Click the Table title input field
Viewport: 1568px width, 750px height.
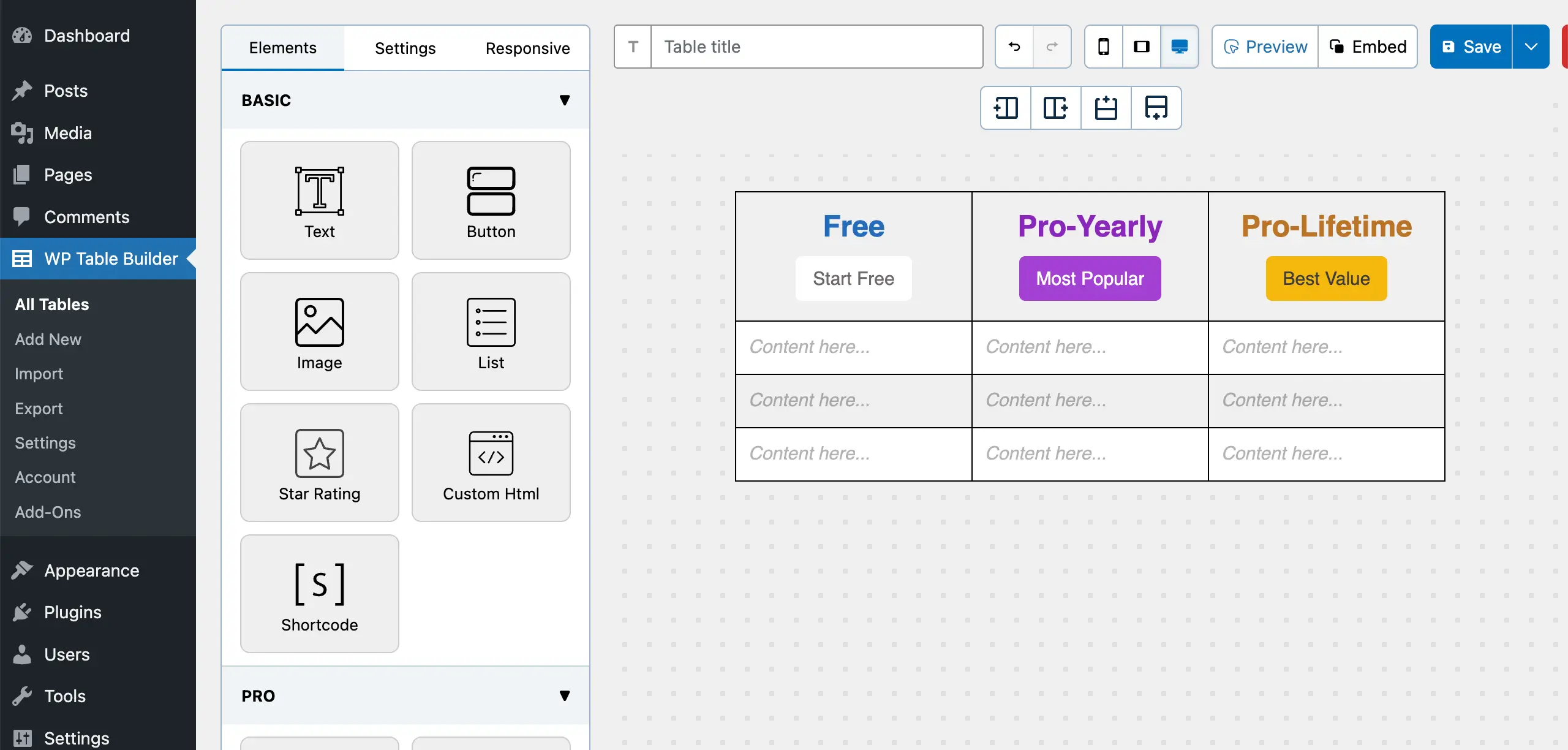816,47
